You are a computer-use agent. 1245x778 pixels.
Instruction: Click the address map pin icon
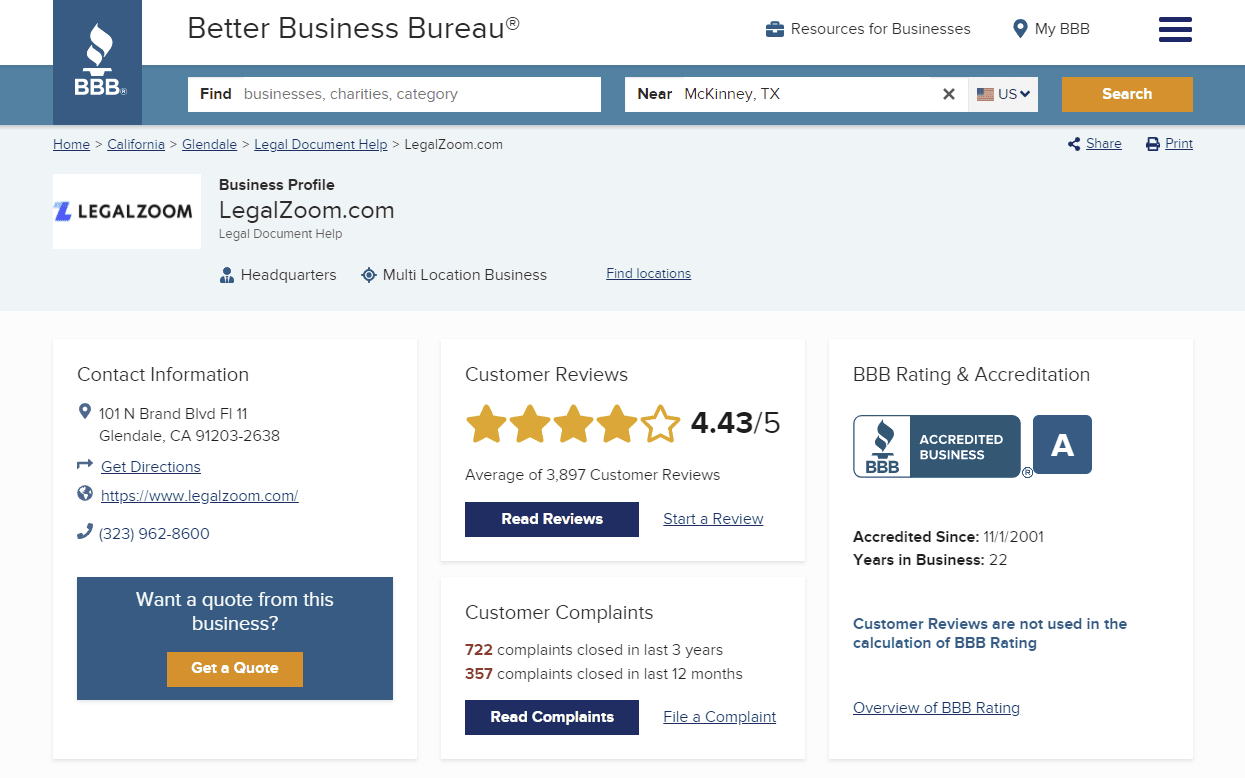[x=85, y=411]
